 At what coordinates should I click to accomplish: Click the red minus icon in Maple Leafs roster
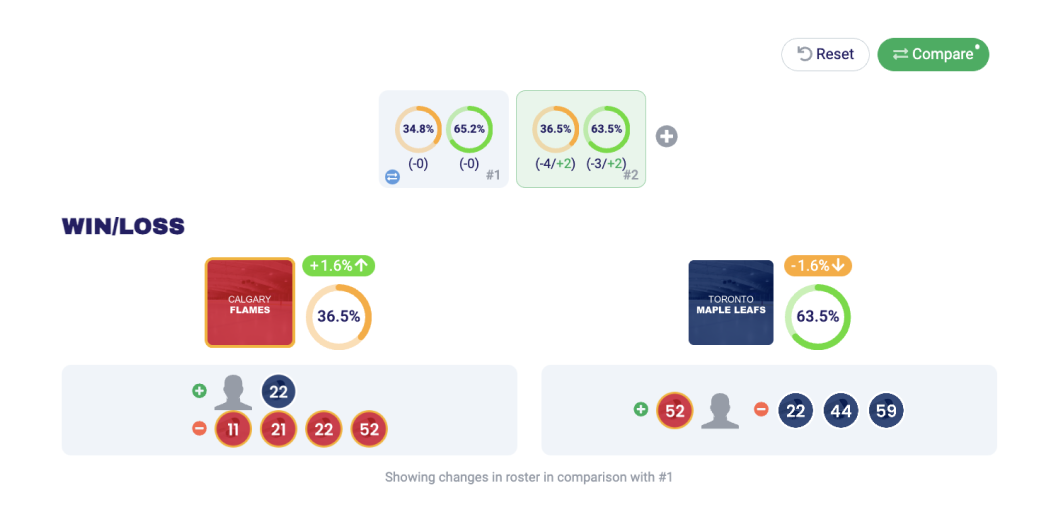point(761,409)
